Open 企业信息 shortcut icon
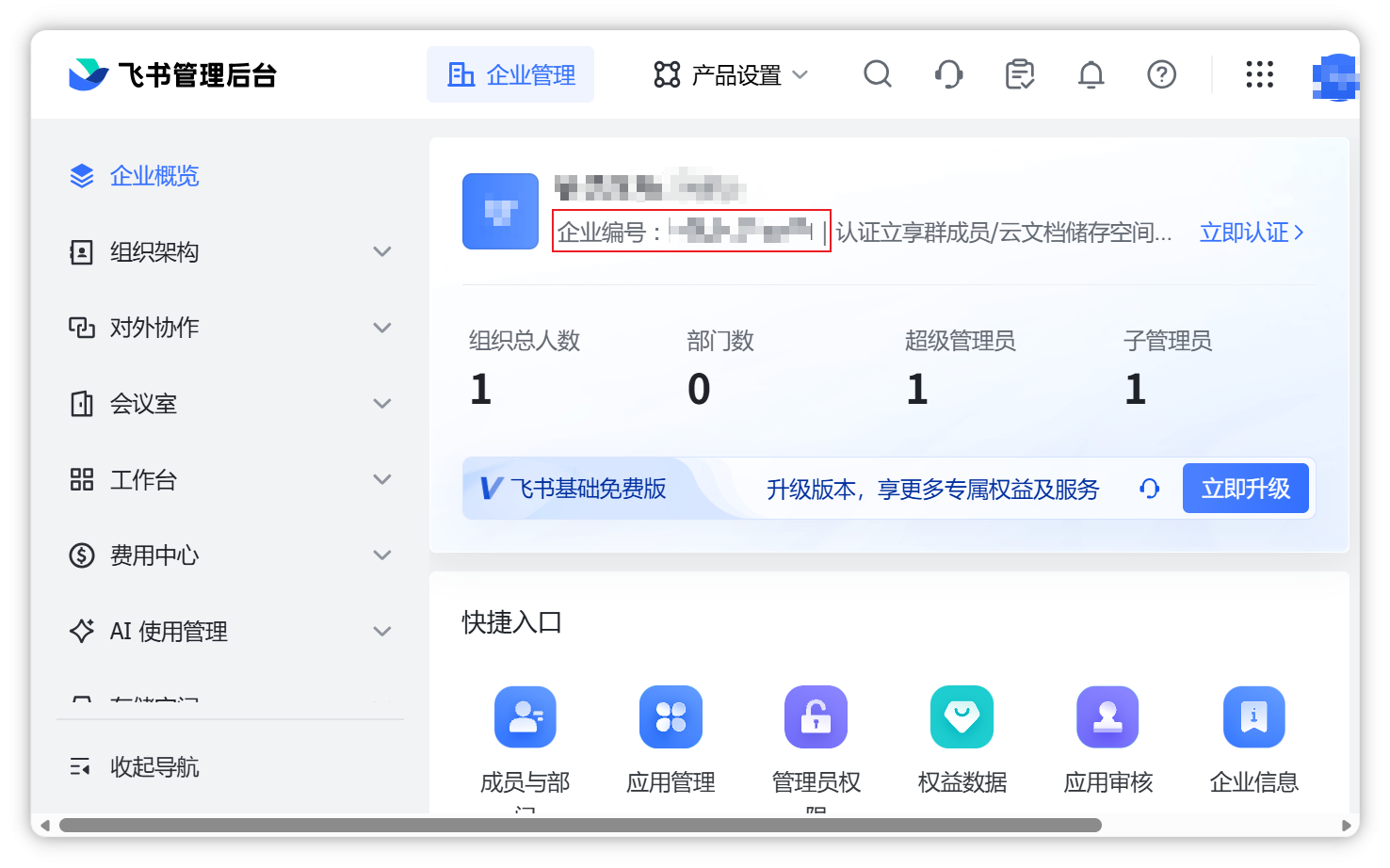This screenshot has height=868, width=1390. pyautogui.click(x=1253, y=716)
